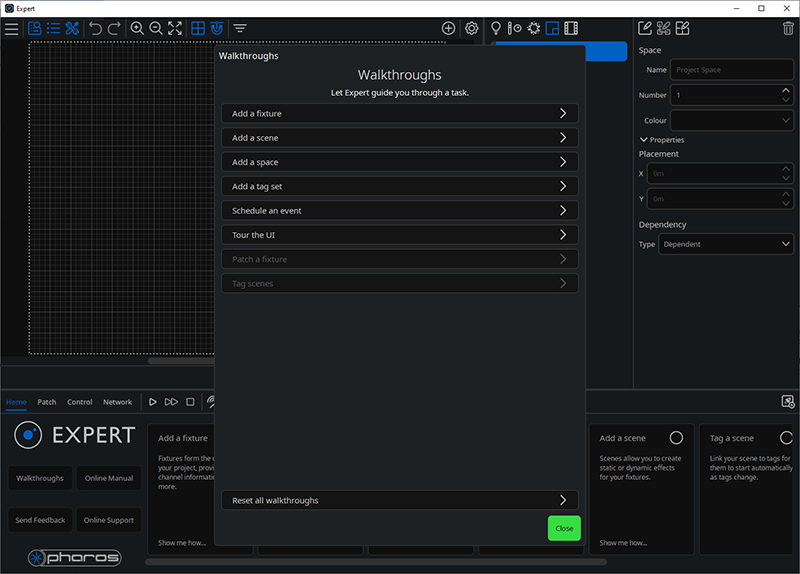800x574 pixels.
Task: Zoom out with the magnifier minus
Action: tap(156, 28)
